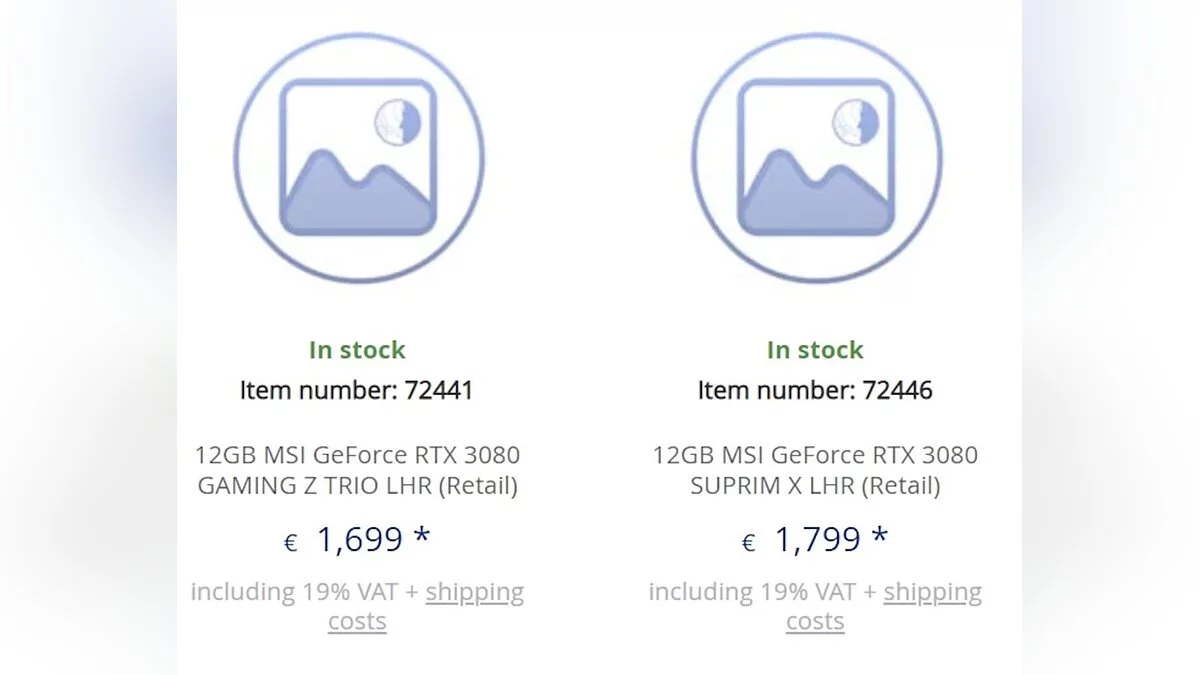This screenshot has height=675, width=1200.
Task: Click the asterisk after the 1,799 price
Action: pyautogui.click(x=880, y=537)
